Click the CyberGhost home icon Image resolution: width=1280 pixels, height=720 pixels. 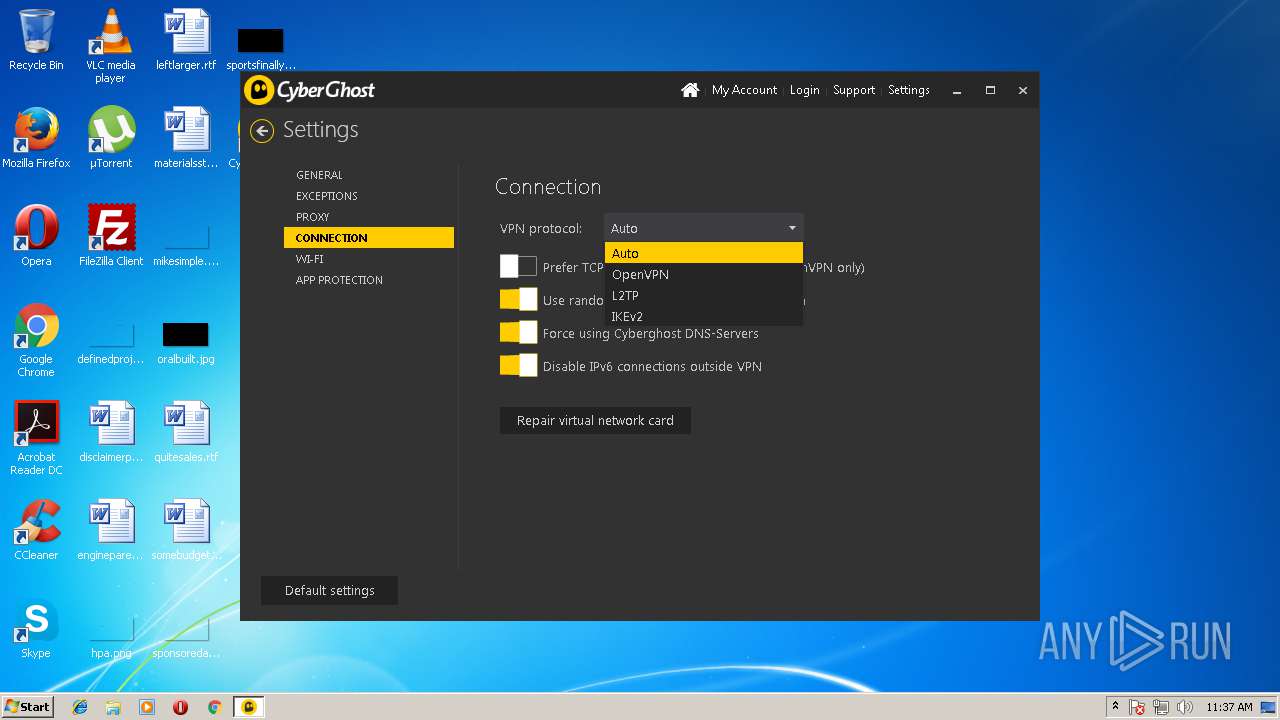click(x=690, y=90)
